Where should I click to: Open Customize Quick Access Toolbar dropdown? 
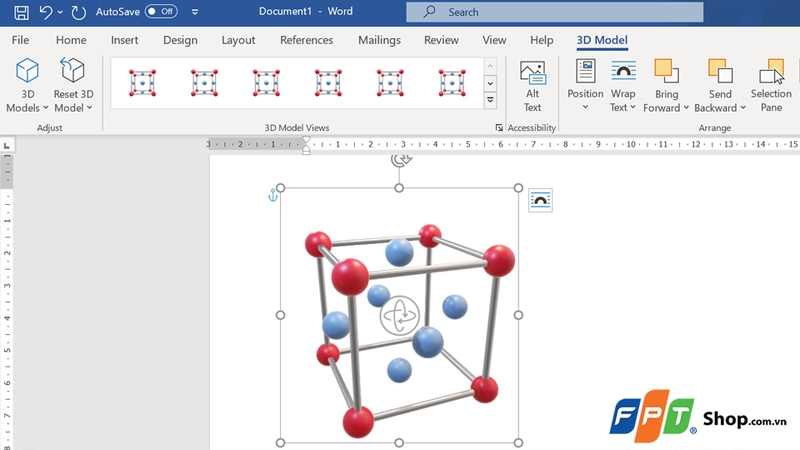coord(195,12)
